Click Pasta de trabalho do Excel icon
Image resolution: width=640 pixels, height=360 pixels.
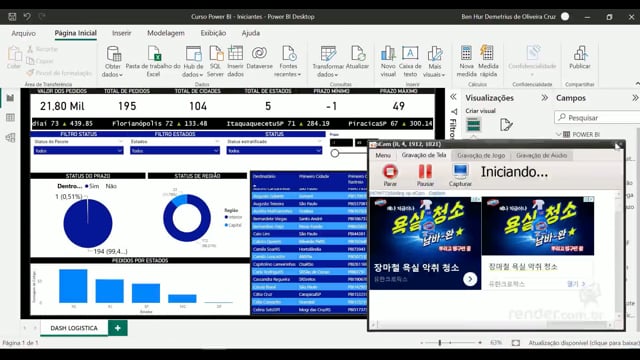tap(154, 54)
